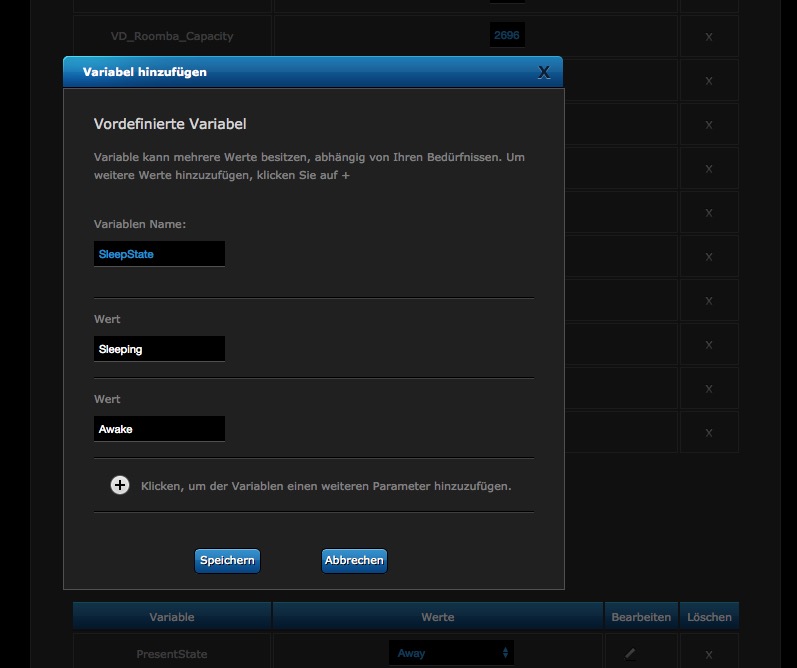This screenshot has height=668, width=797.
Task: Click the VD_Roomba_Capacity variable name
Action: click(172, 36)
